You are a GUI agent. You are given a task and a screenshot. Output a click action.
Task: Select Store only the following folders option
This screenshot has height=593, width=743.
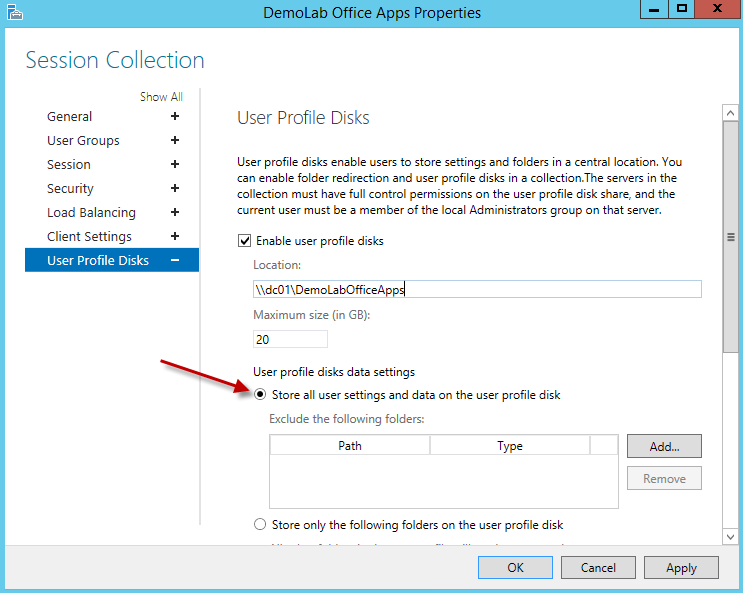261,525
